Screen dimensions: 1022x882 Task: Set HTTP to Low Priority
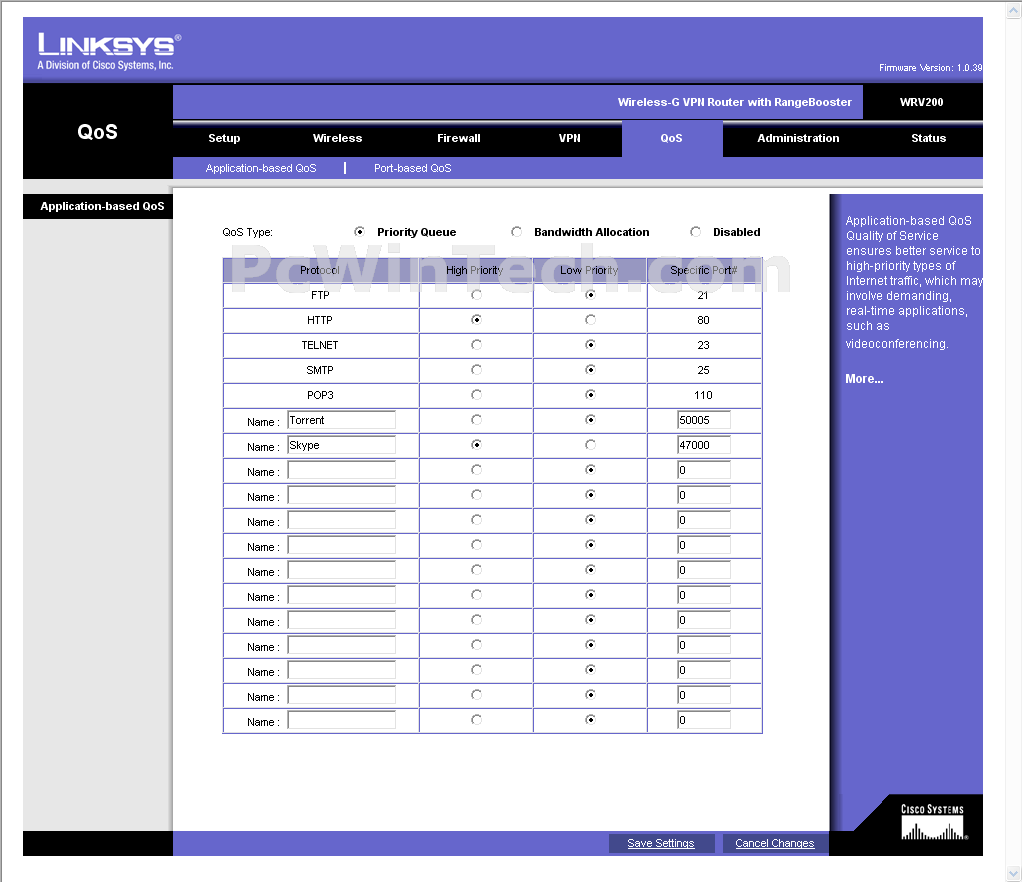[591, 319]
